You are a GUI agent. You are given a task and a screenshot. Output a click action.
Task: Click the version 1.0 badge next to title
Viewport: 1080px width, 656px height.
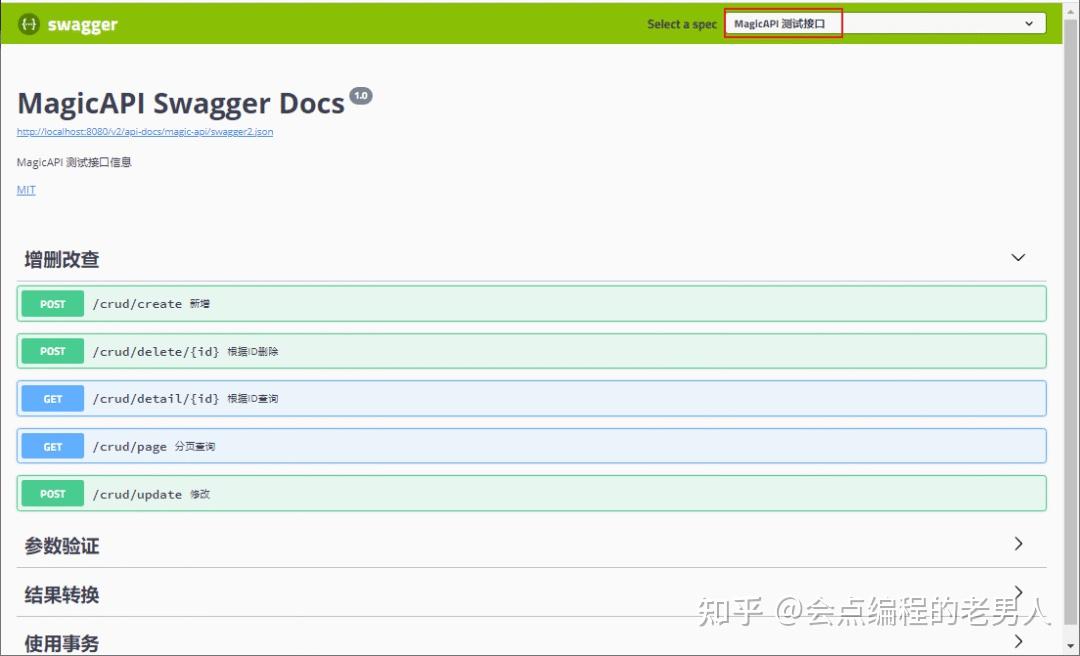tap(361, 95)
